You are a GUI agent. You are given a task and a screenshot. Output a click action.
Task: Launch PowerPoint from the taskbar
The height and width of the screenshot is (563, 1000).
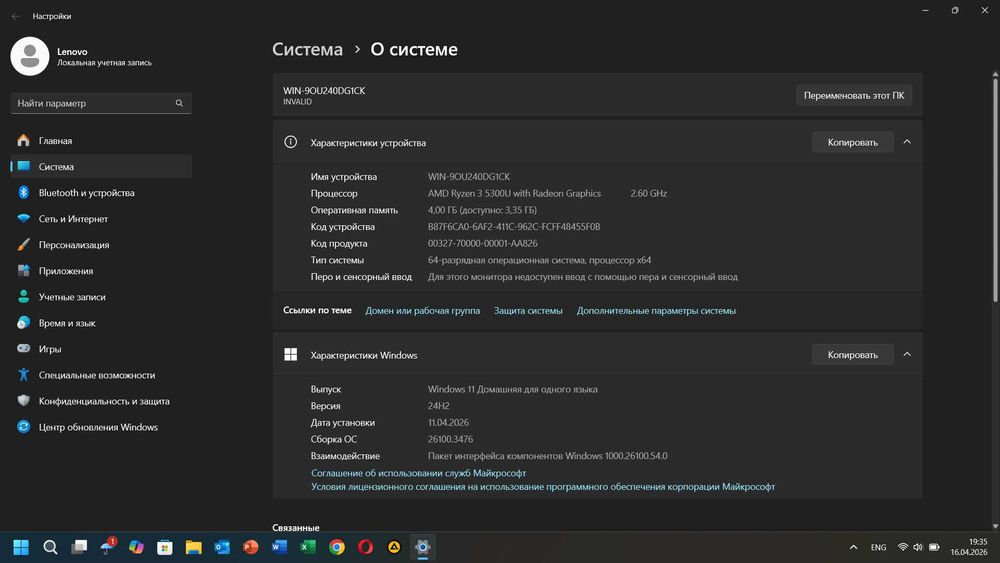pos(251,547)
